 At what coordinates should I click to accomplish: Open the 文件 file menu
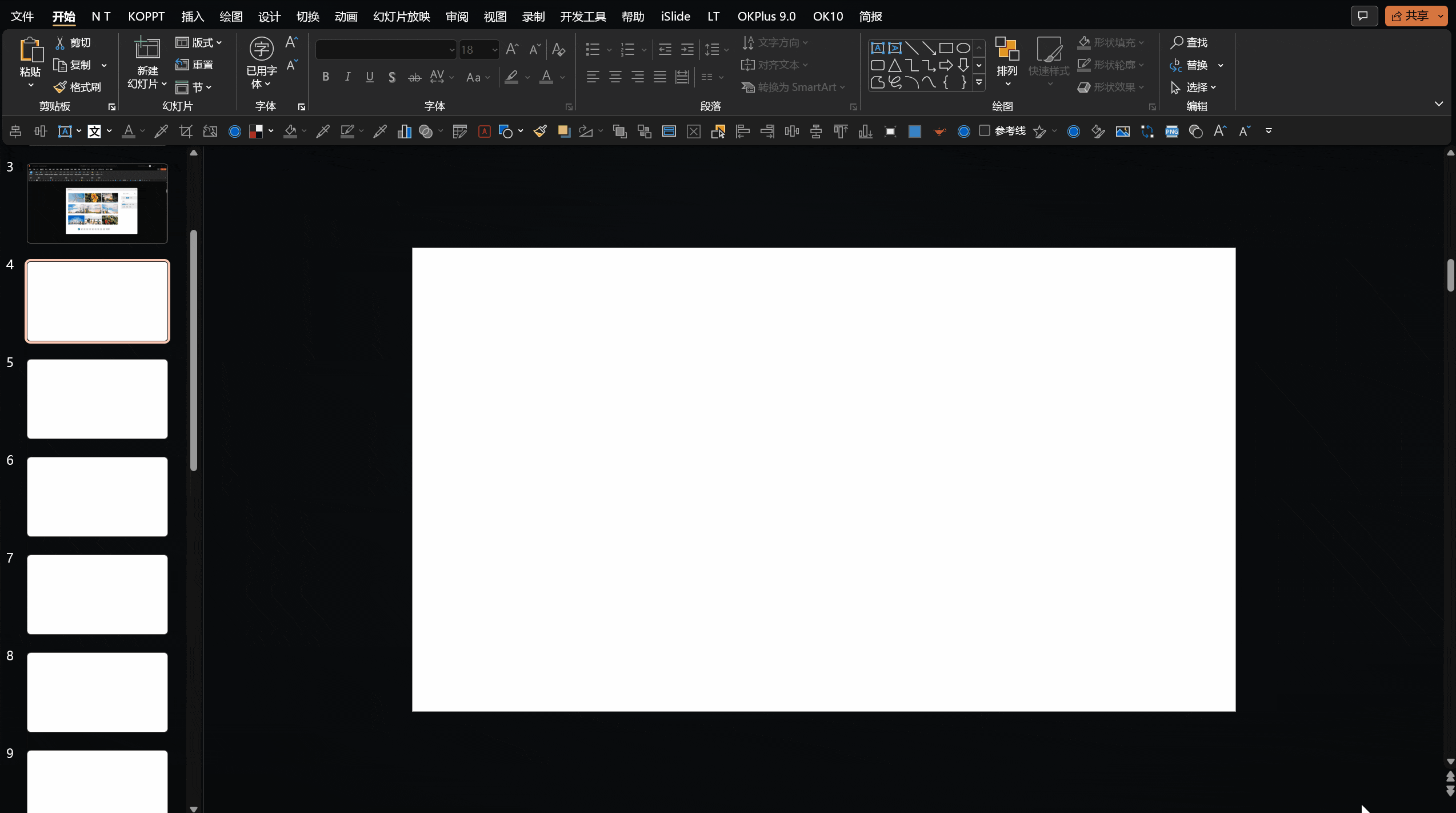[22, 17]
